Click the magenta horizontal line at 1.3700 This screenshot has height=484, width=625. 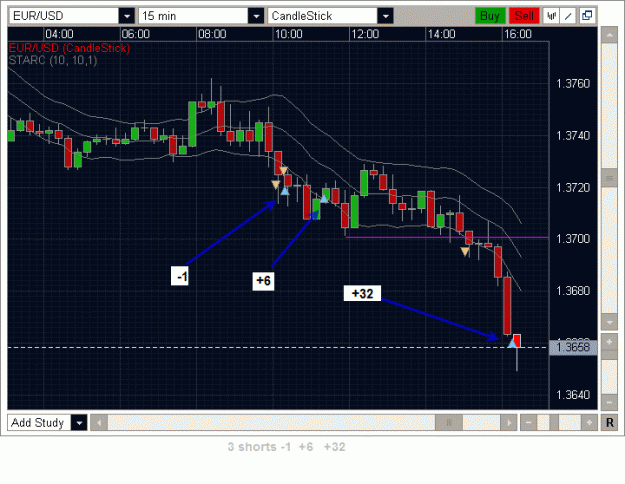click(x=447, y=238)
